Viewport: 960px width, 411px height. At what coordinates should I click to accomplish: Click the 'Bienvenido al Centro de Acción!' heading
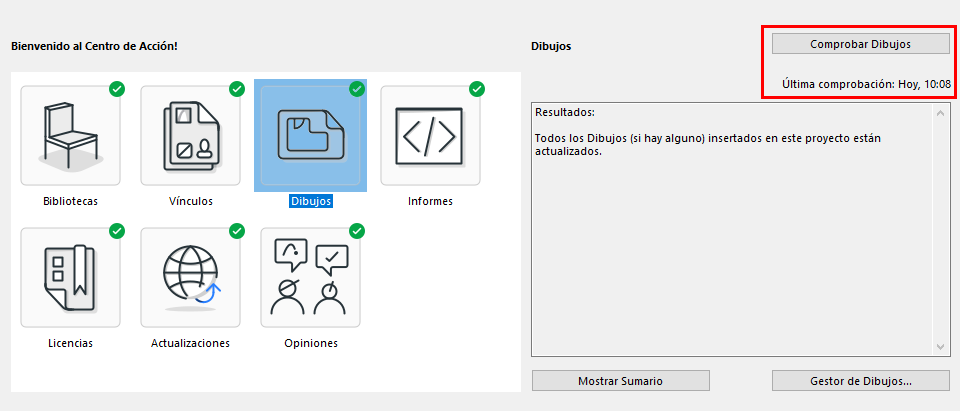tap(94, 46)
